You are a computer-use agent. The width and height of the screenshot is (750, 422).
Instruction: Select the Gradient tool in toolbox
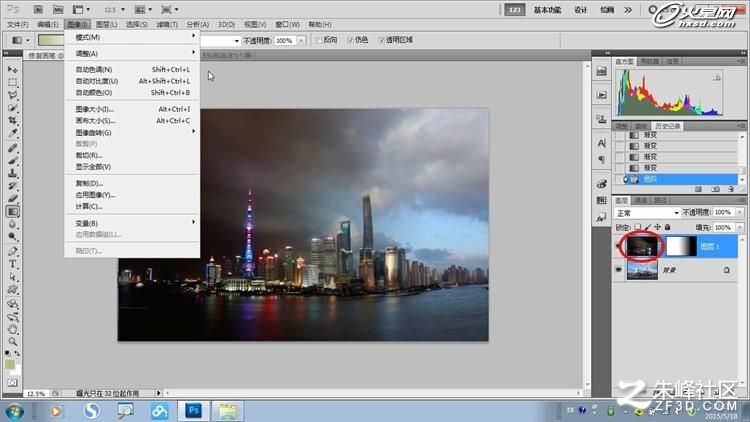pos(13,211)
